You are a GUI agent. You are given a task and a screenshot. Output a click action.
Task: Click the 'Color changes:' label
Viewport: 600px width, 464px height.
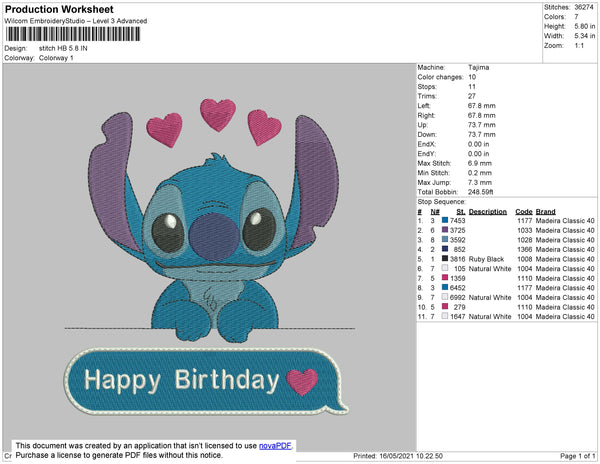pos(440,77)
